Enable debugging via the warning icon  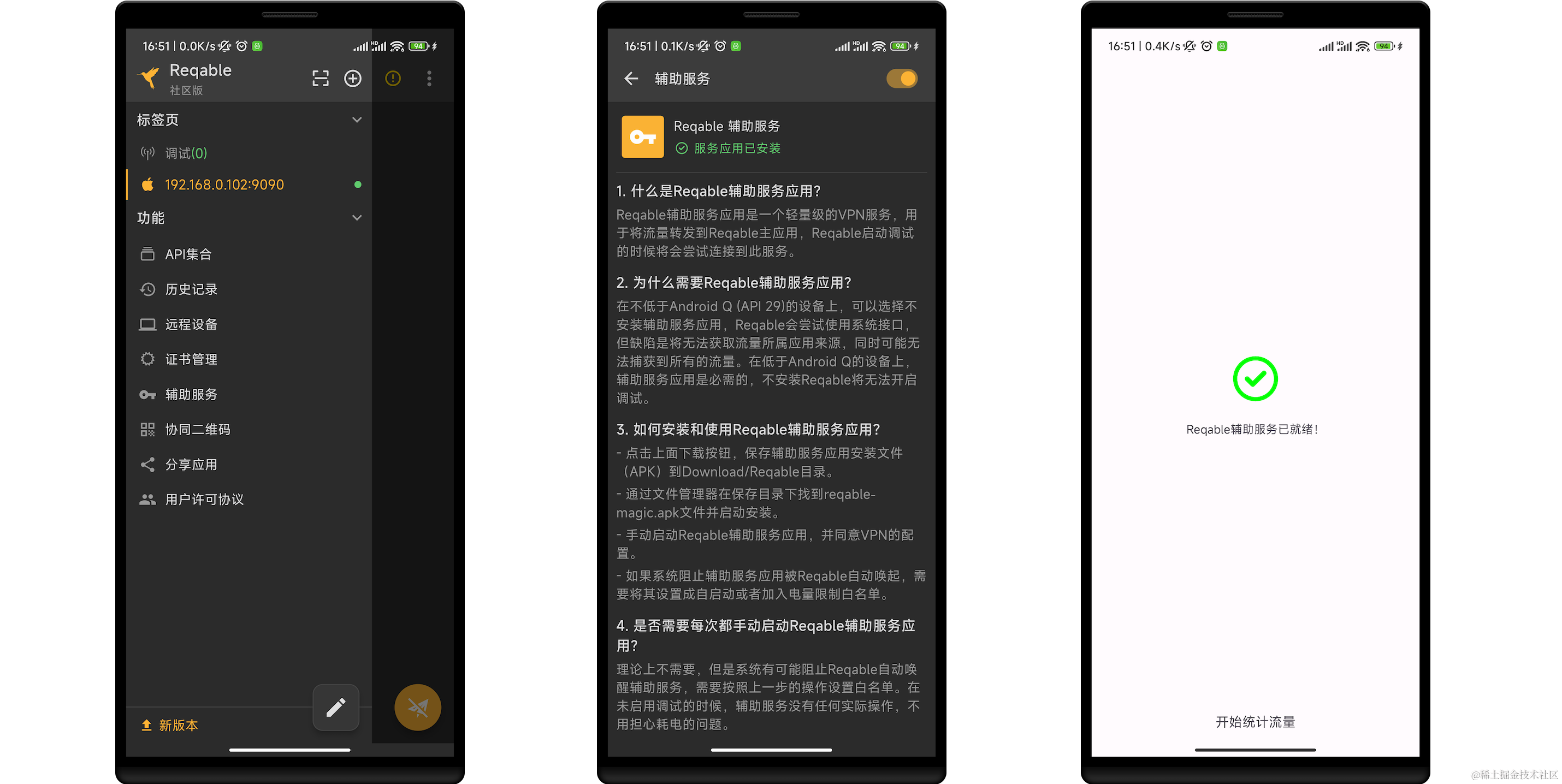click(x=392, y=78)
